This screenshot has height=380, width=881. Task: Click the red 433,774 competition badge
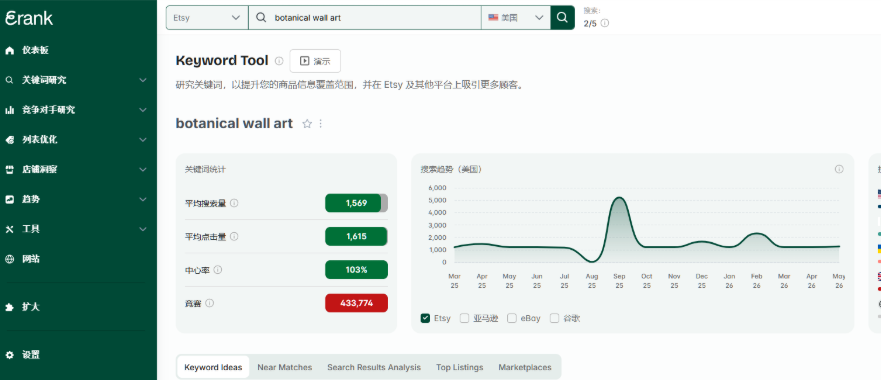tap(356, 303)
